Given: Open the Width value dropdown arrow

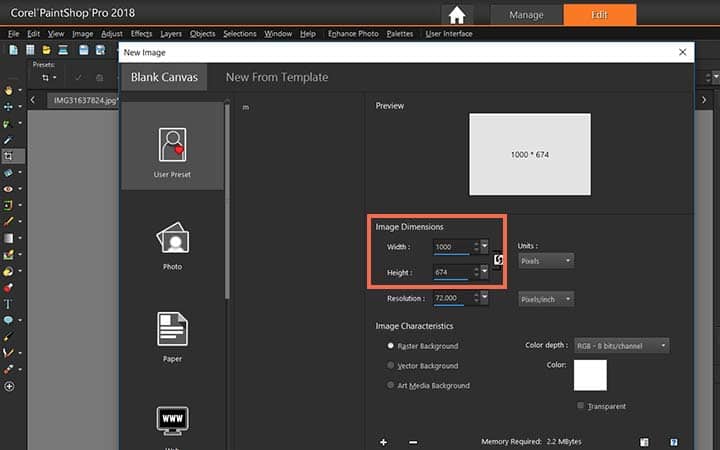Looking at the screenshot, I should pos(484,247).
